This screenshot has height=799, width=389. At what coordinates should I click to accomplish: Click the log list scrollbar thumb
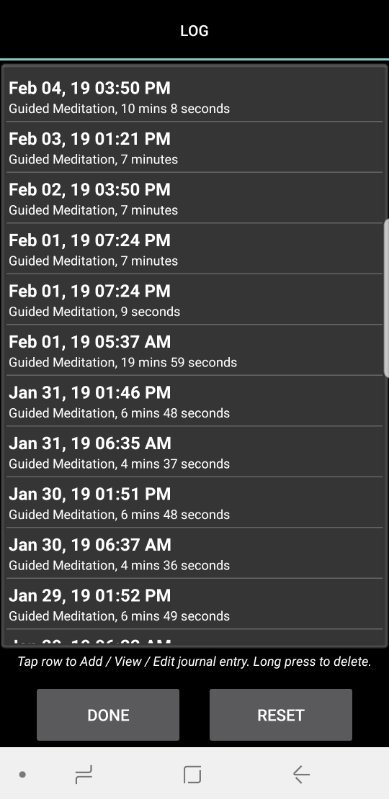(386, 298)
